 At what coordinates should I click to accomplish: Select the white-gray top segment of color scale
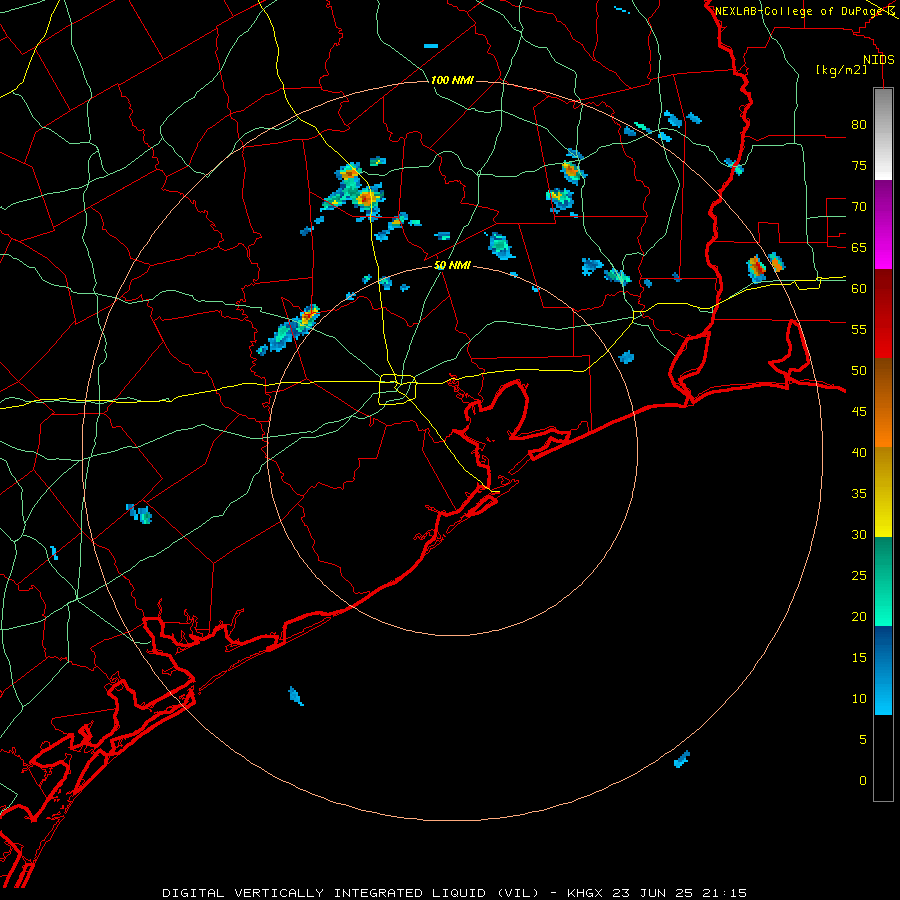[x=883, y=134]
